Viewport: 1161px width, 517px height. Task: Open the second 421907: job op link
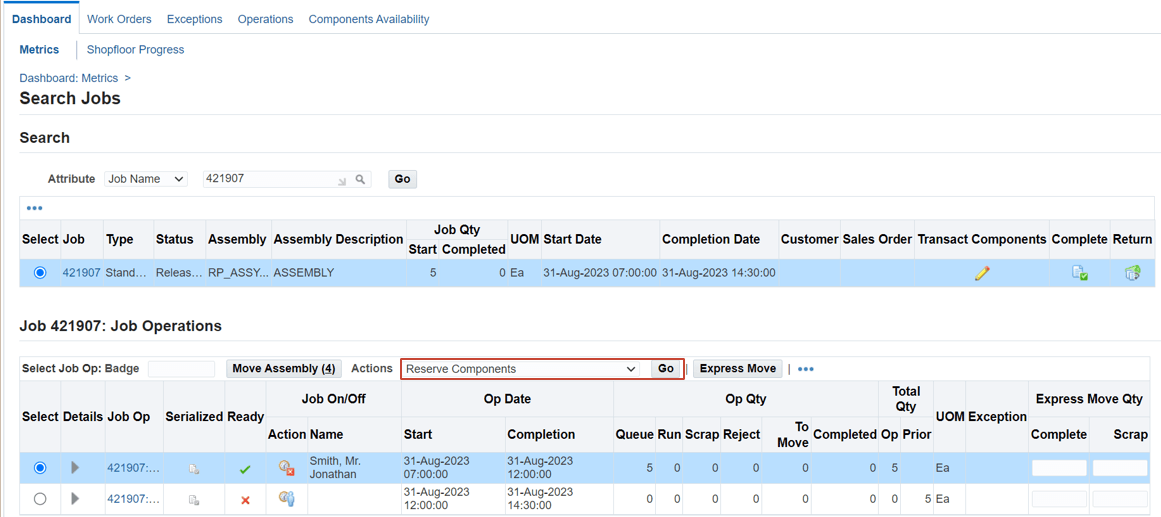coord(134,499)
